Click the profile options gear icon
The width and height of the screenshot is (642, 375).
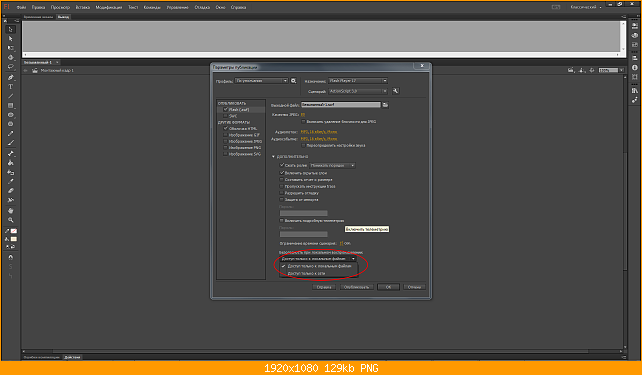[x=294, y=81]
